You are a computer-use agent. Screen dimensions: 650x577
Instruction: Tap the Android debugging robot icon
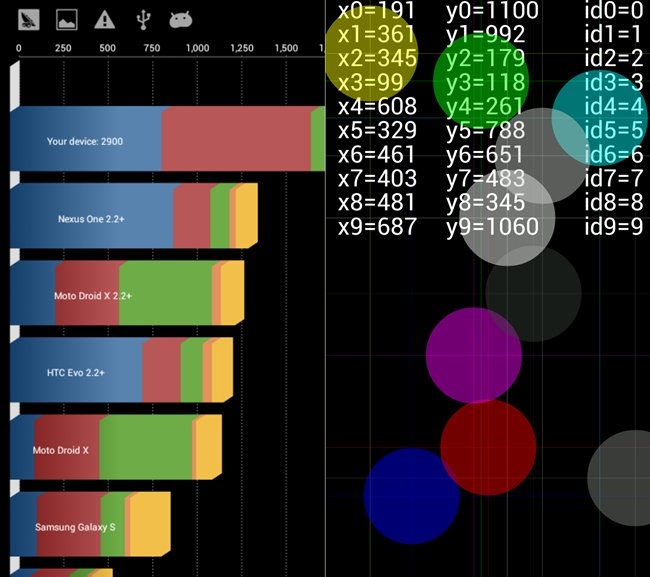coord(181,19)
